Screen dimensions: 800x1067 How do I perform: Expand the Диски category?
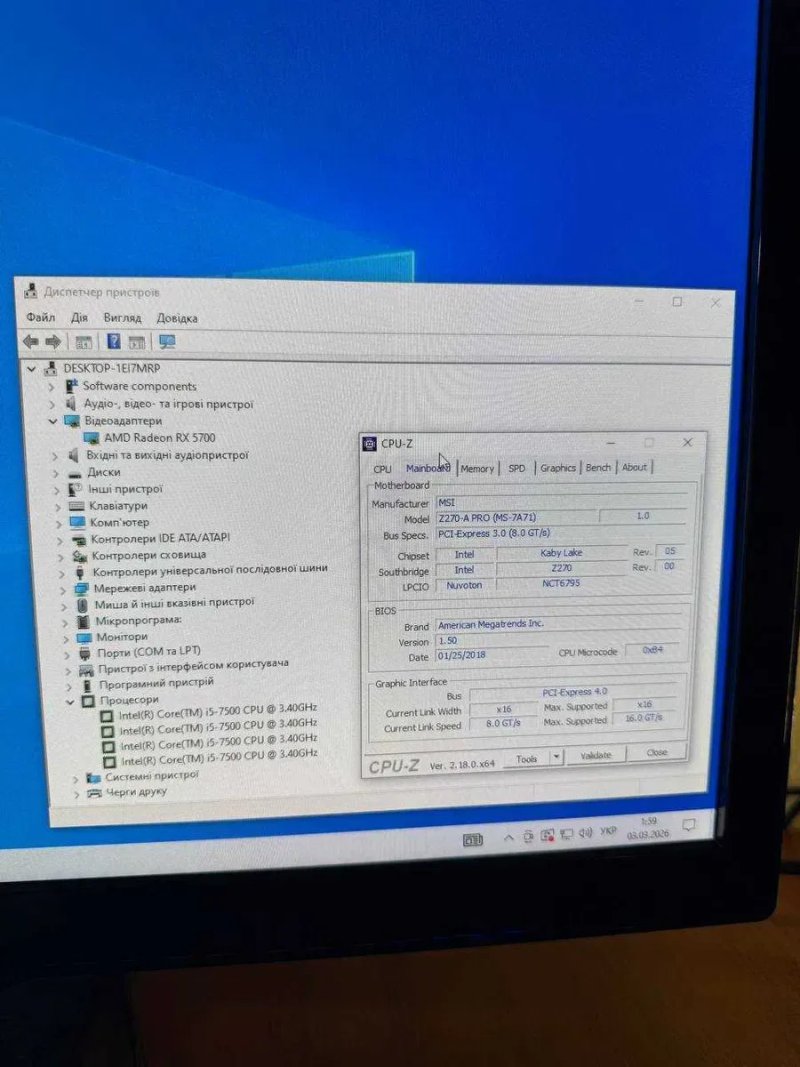click(55, 472)
